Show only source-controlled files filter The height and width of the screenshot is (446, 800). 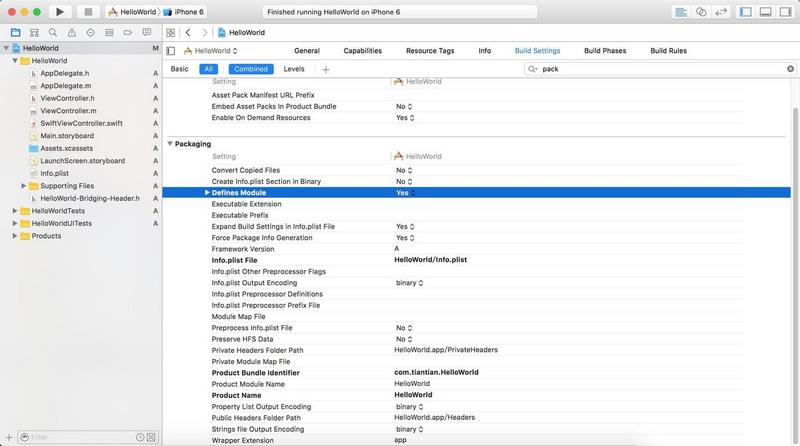click(x=151, y=437)
